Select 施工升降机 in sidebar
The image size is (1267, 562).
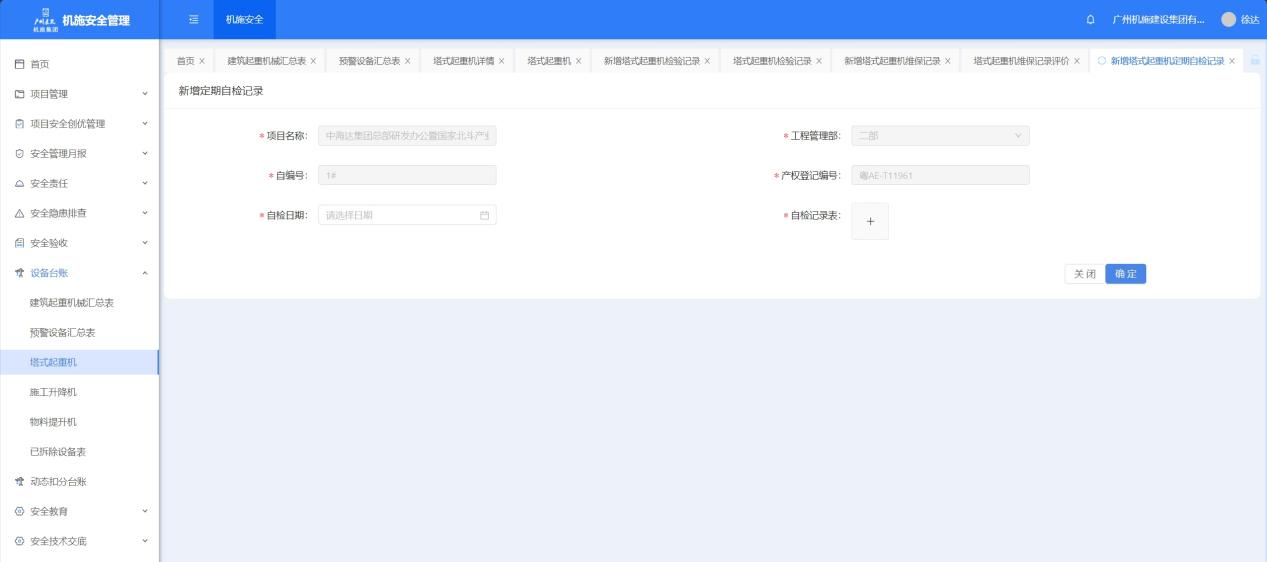pyautogui.click(x=53, y=392)
